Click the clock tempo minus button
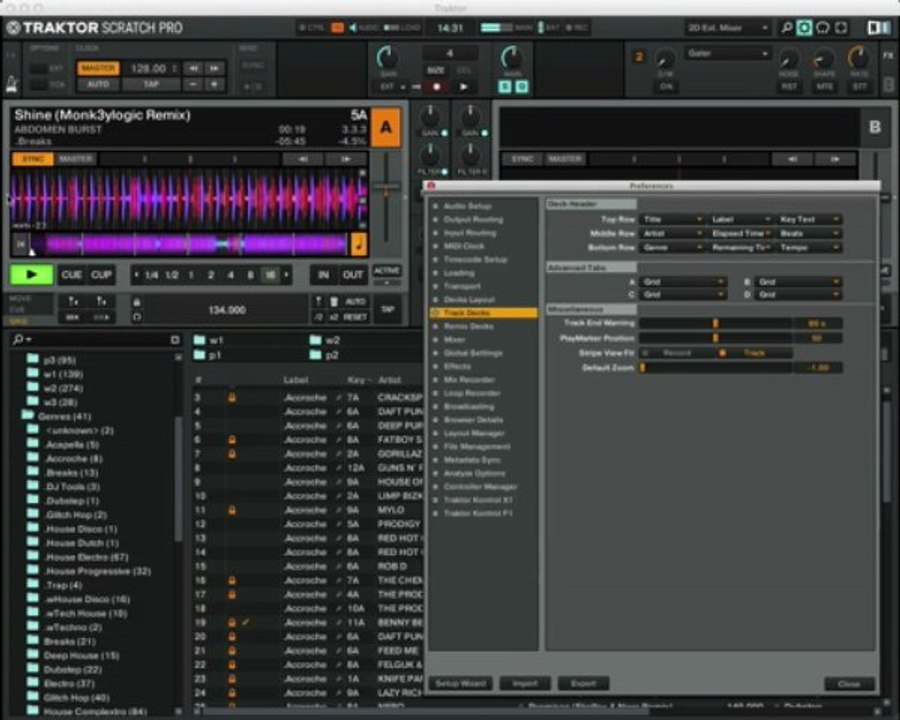The height and width of the screenshot is (720, 900). tap(193, 84)
